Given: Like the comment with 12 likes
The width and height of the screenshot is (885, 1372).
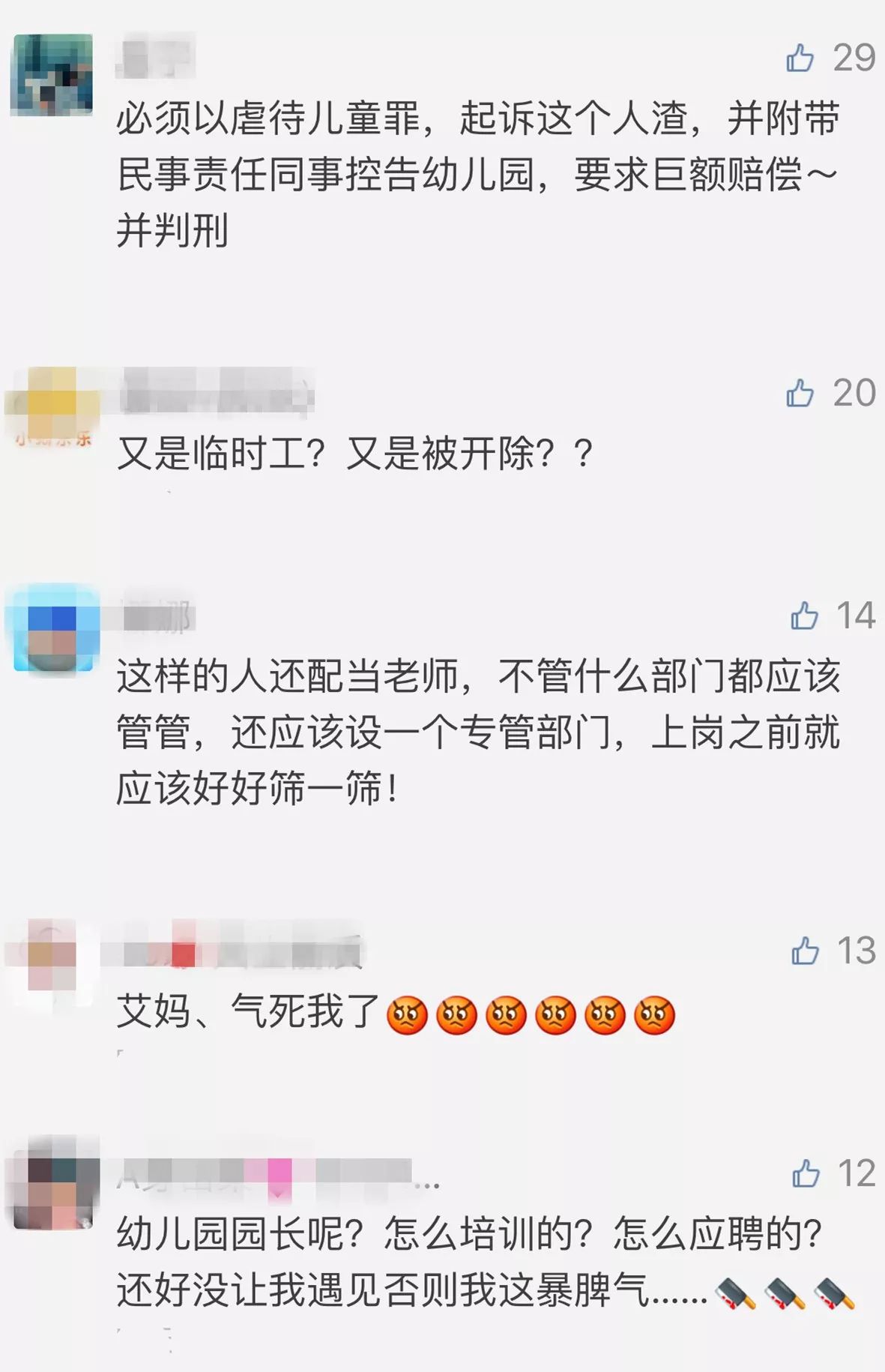Looking at the screenshot, I should 806,1173.
